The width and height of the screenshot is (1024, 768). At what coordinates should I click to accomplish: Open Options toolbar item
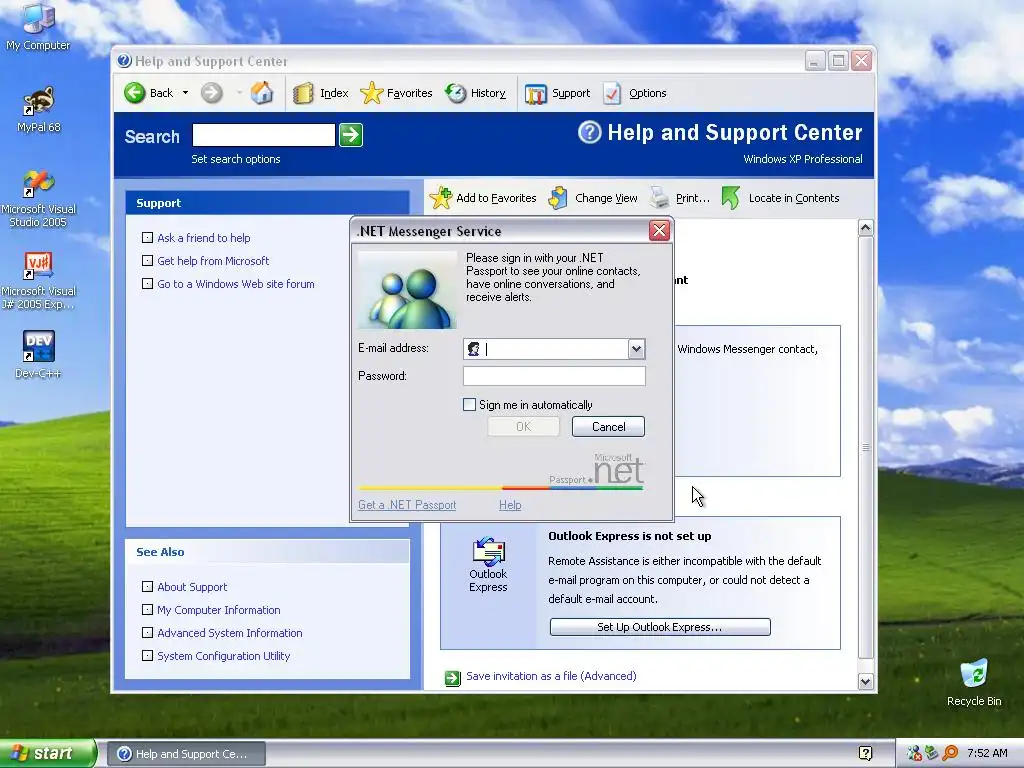(634, 93)
